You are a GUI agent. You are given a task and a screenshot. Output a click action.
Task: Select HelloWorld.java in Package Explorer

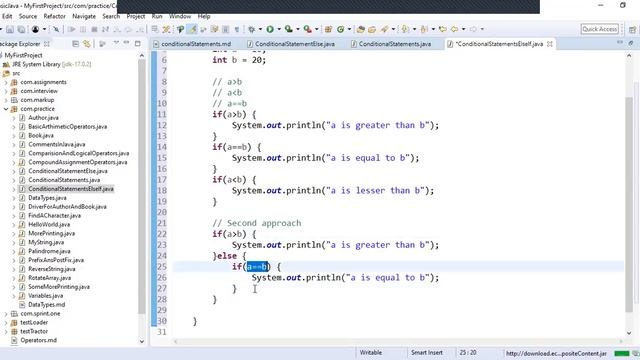[49, 224]
